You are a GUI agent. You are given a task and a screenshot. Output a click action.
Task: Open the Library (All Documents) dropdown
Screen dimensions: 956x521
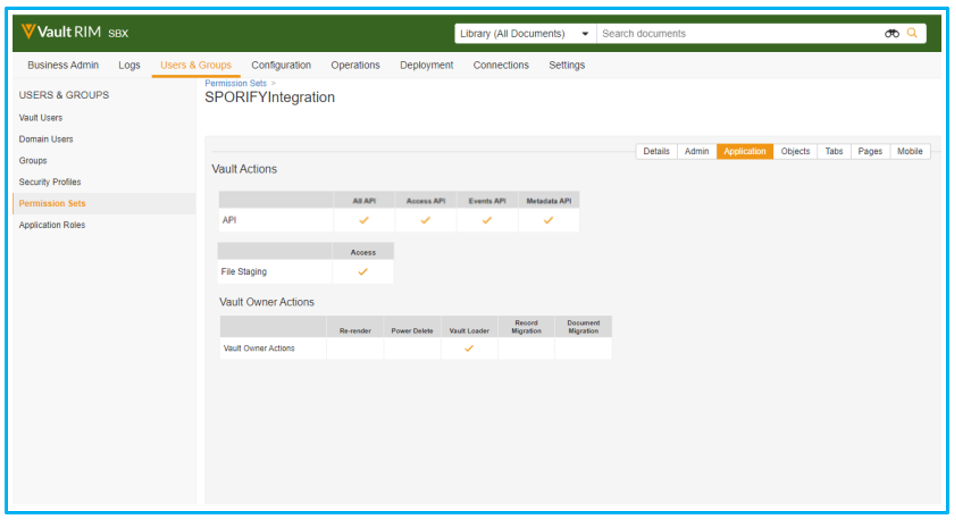pyautogui.click(x=524, y=33)
